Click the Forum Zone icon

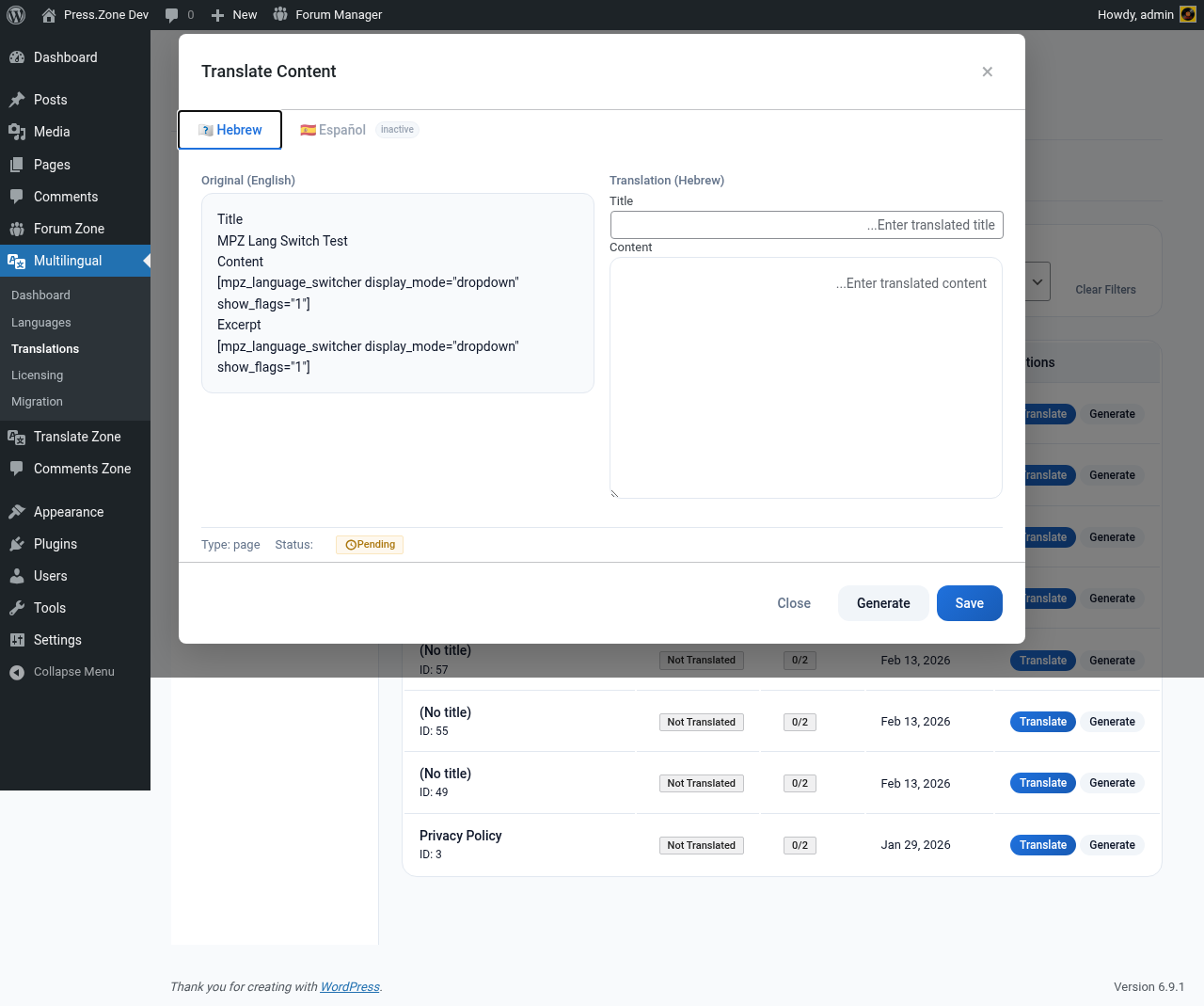pyautogui.click(x=17, y=229)
